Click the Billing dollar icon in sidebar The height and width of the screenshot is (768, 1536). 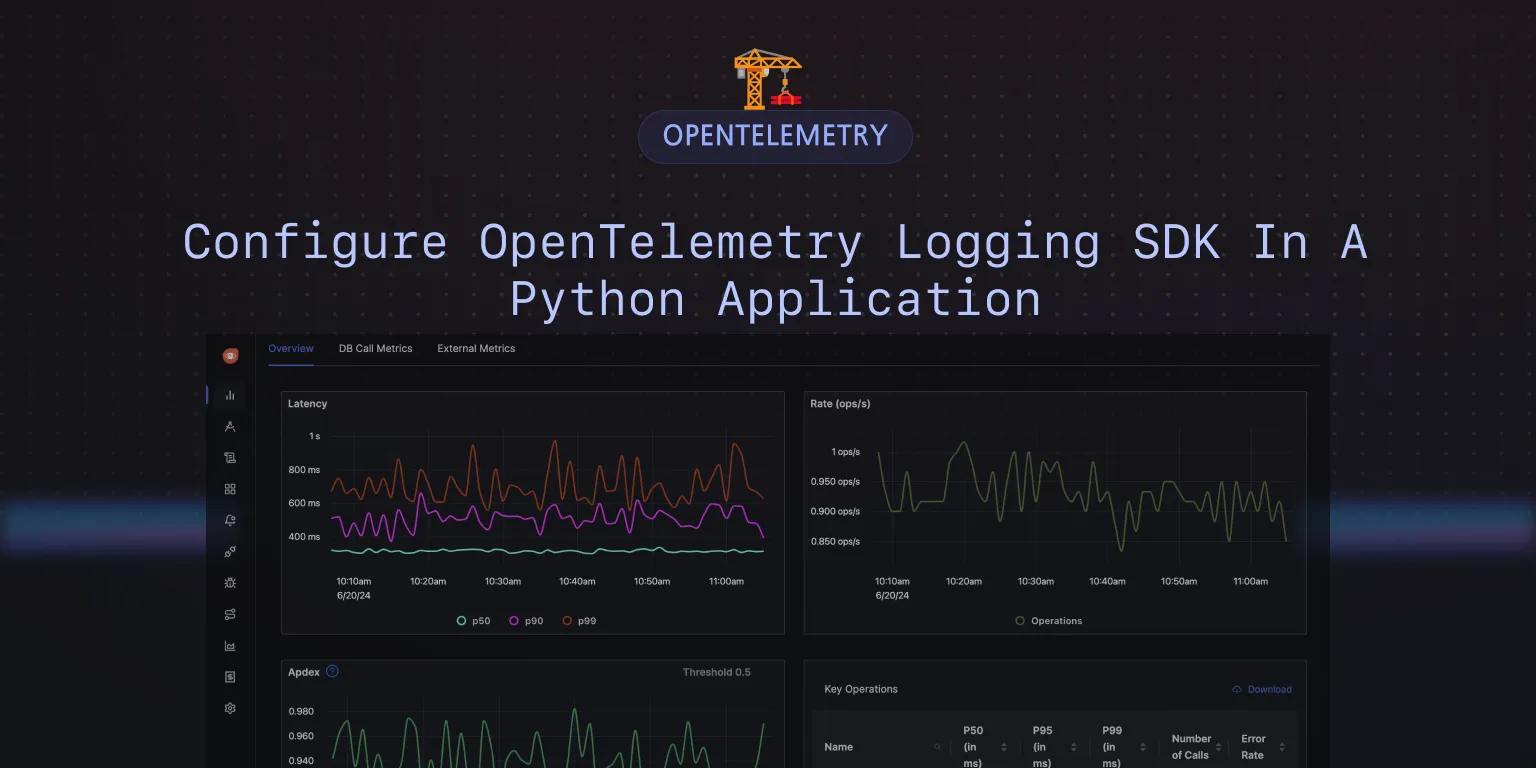[230, 677]
